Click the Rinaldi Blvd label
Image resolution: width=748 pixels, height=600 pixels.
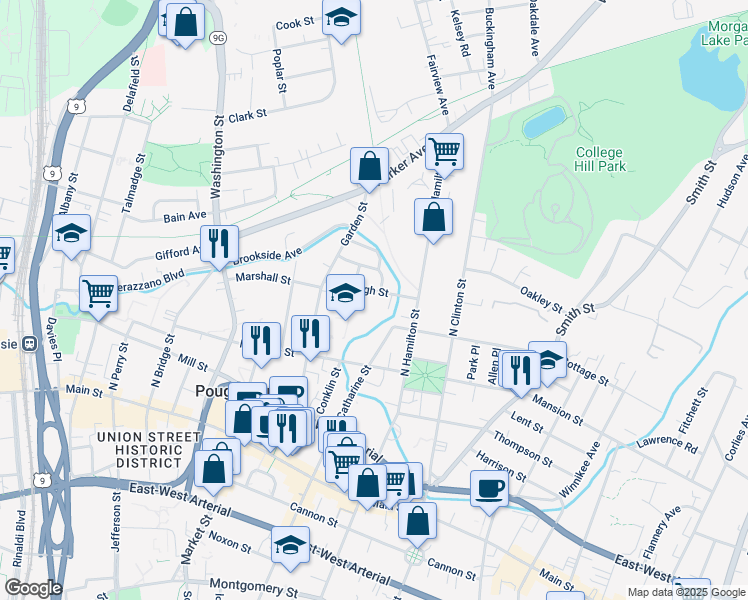point(19,538)
